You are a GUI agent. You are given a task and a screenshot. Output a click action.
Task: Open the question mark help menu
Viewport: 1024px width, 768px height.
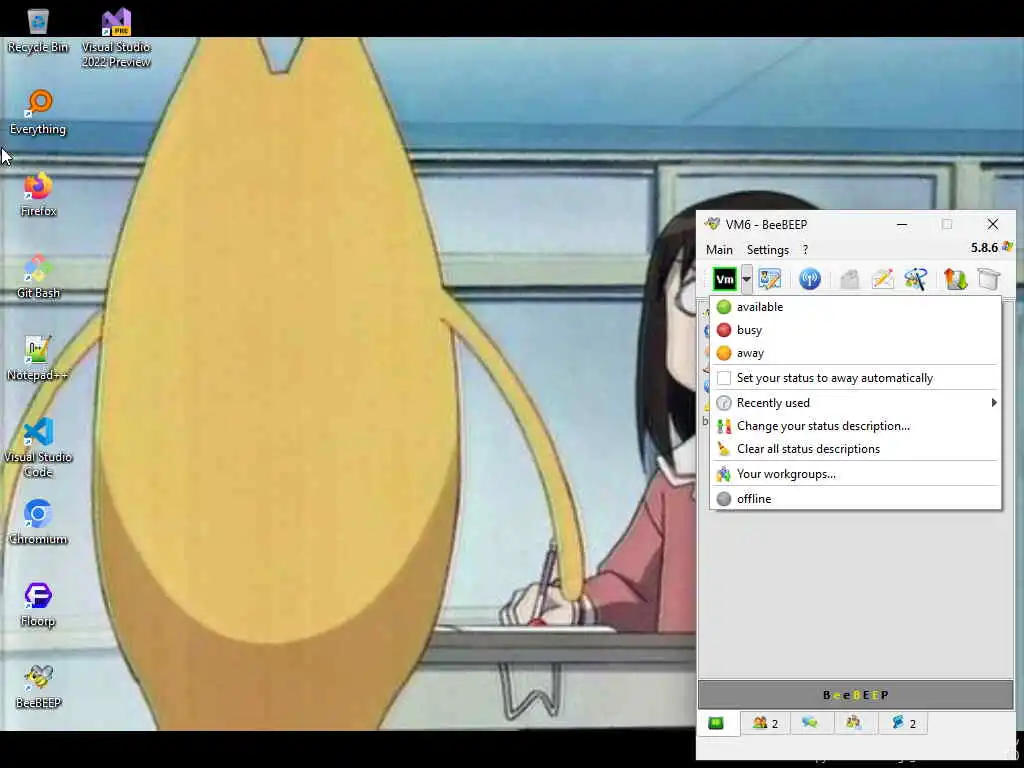pos(805,249)
